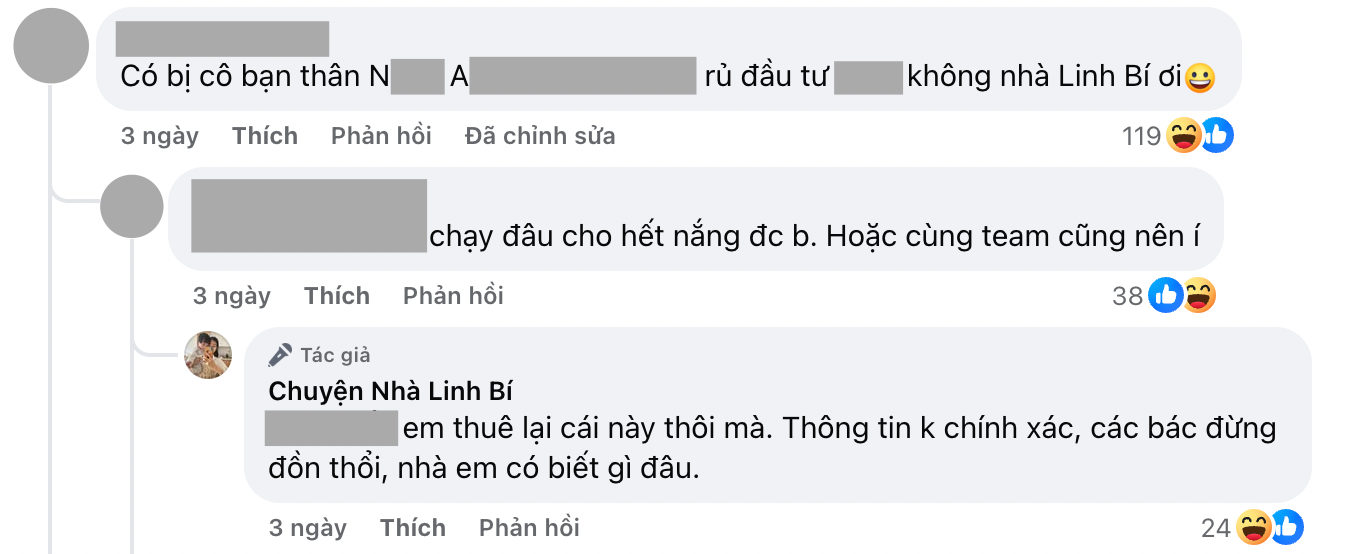Click the pencil icon beside "Tác giả"
Image resolution: width=1348 pixels, height=554 pixels.
(x=281, y=355)
